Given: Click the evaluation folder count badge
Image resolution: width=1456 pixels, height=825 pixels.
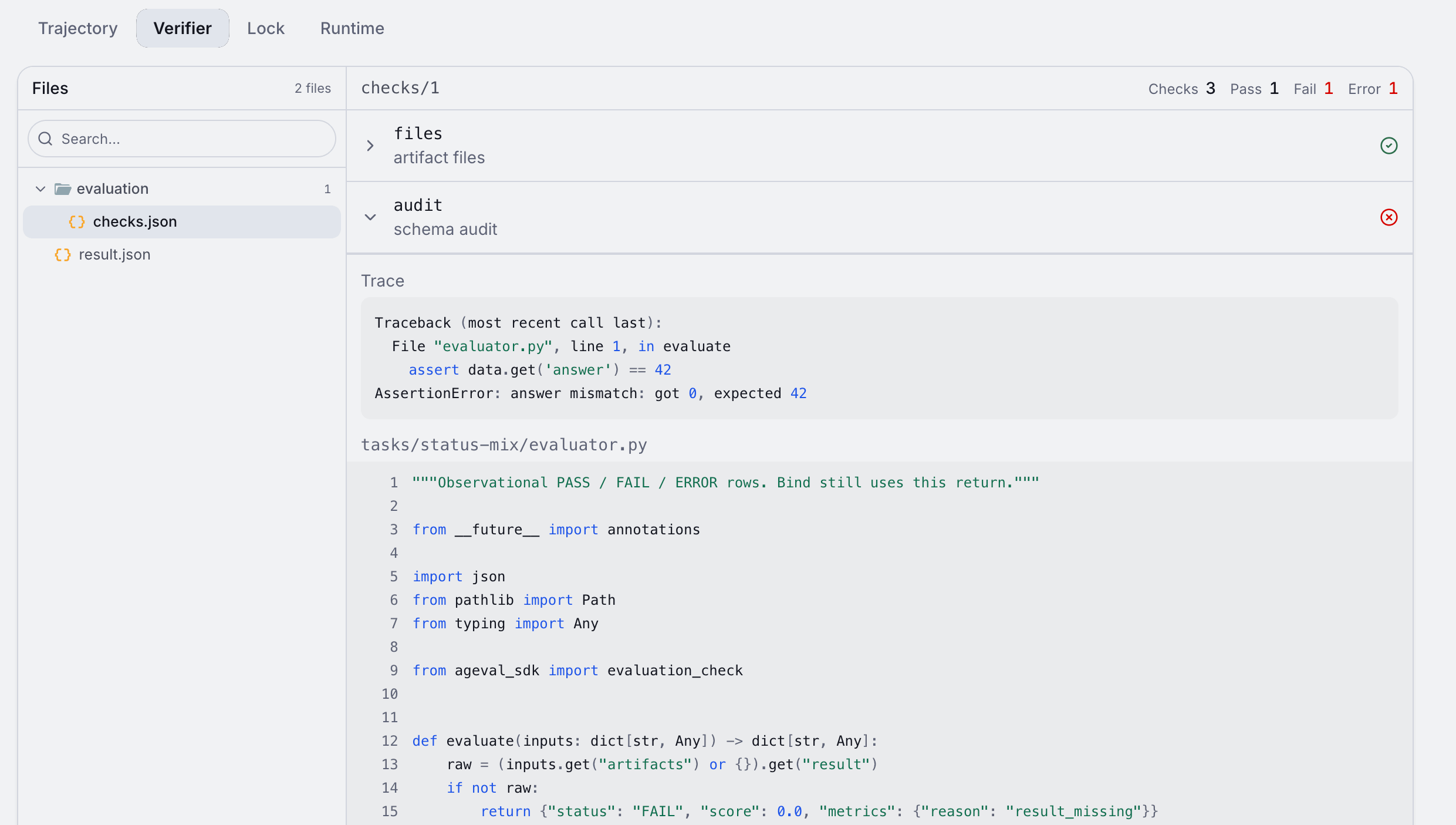Looking at the screenshot, I should pyautogui.click(x=327, y=188).
